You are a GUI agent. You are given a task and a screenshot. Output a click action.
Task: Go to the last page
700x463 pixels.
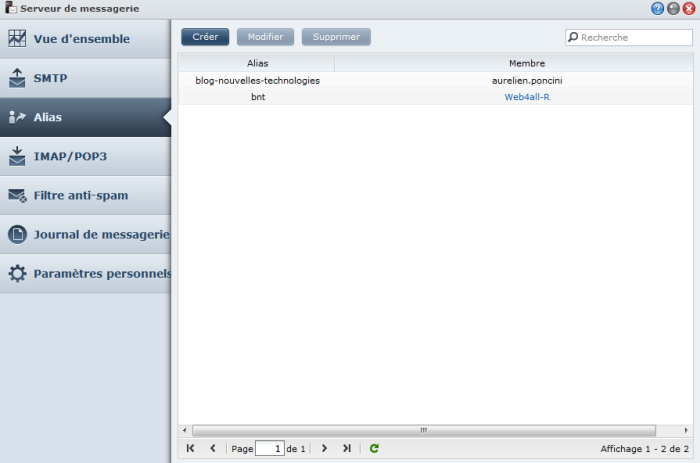(x=347, y=448)
